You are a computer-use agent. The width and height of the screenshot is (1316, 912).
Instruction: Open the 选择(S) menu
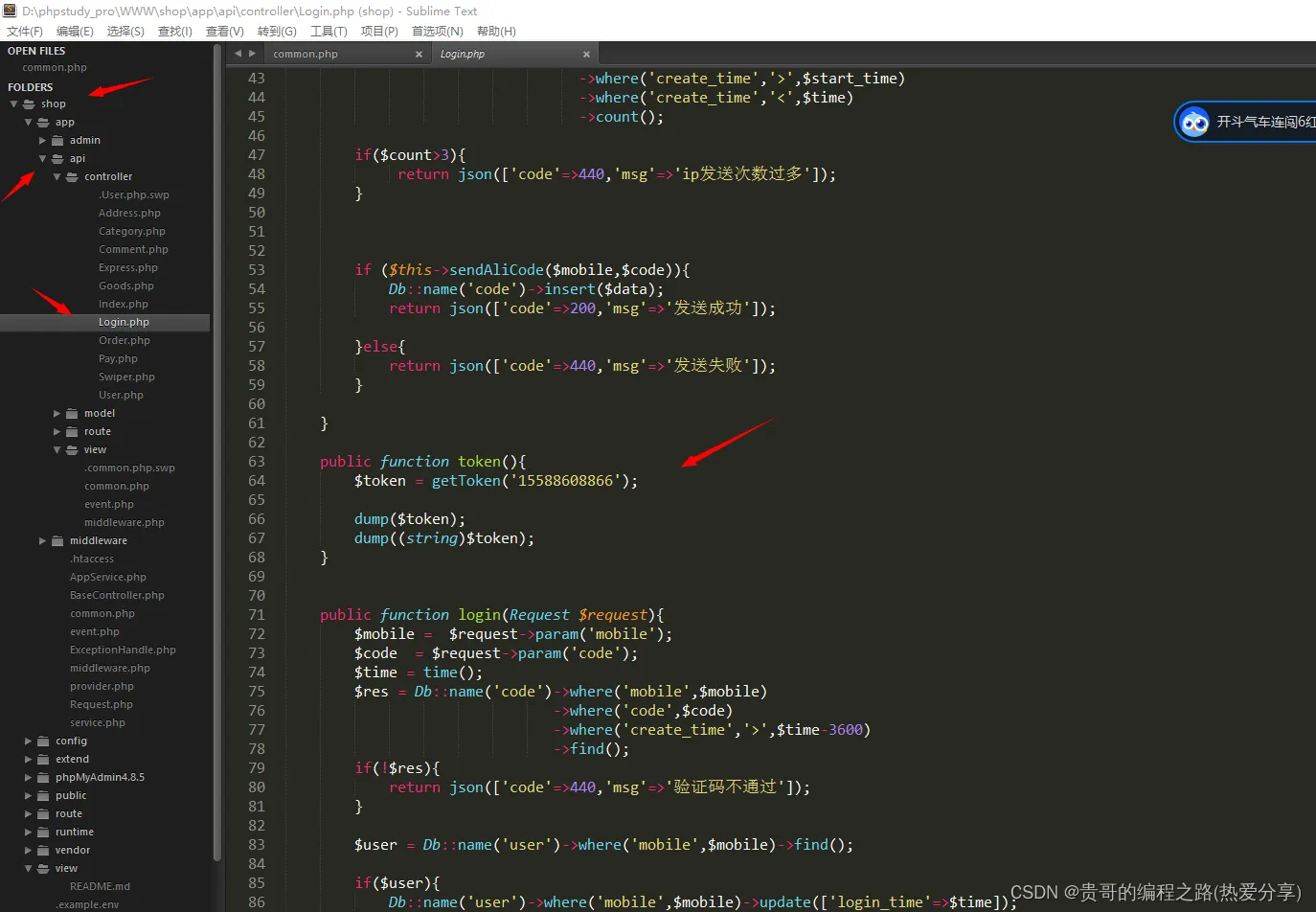[125, 31]
